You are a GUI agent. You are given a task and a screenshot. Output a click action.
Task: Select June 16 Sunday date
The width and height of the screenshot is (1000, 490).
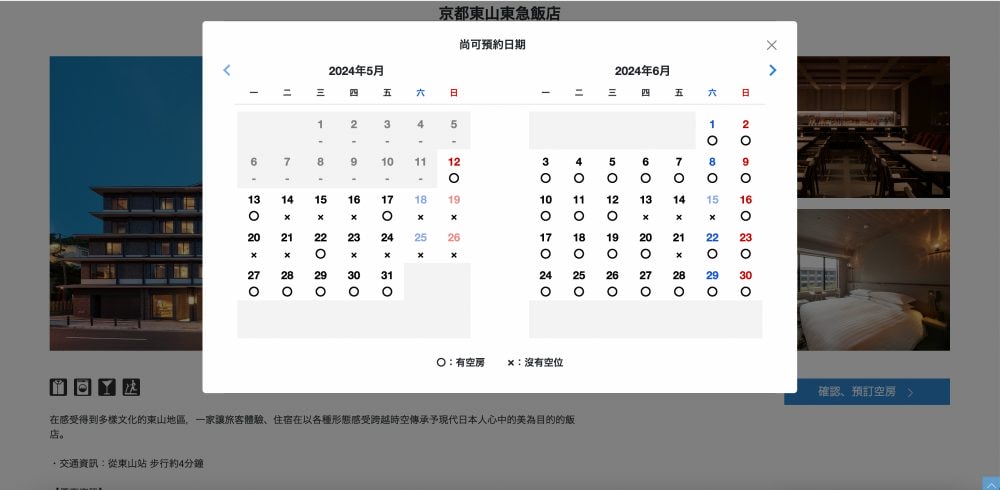(746, 207)
